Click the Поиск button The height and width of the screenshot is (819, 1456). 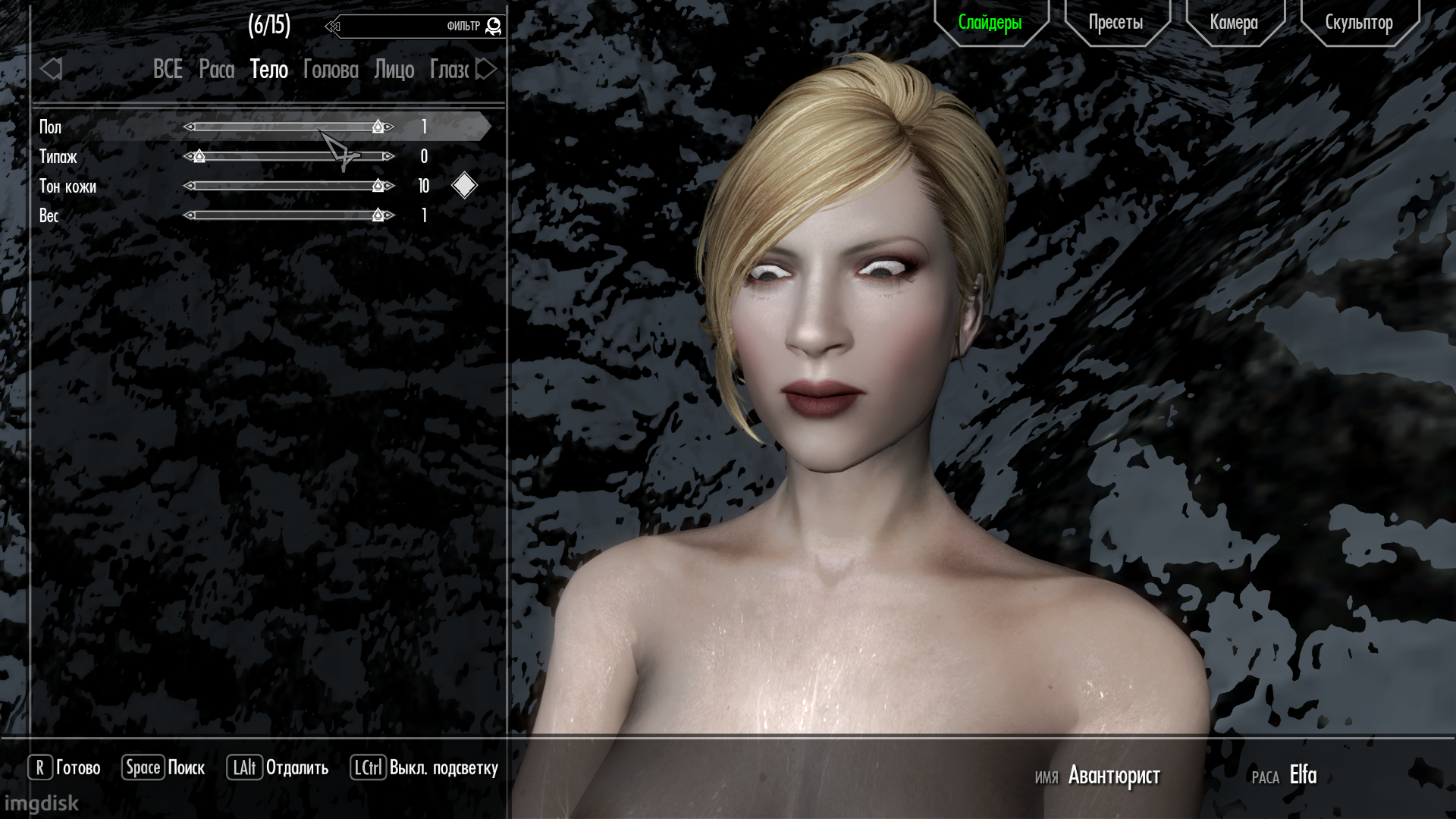tap(163, 767)
